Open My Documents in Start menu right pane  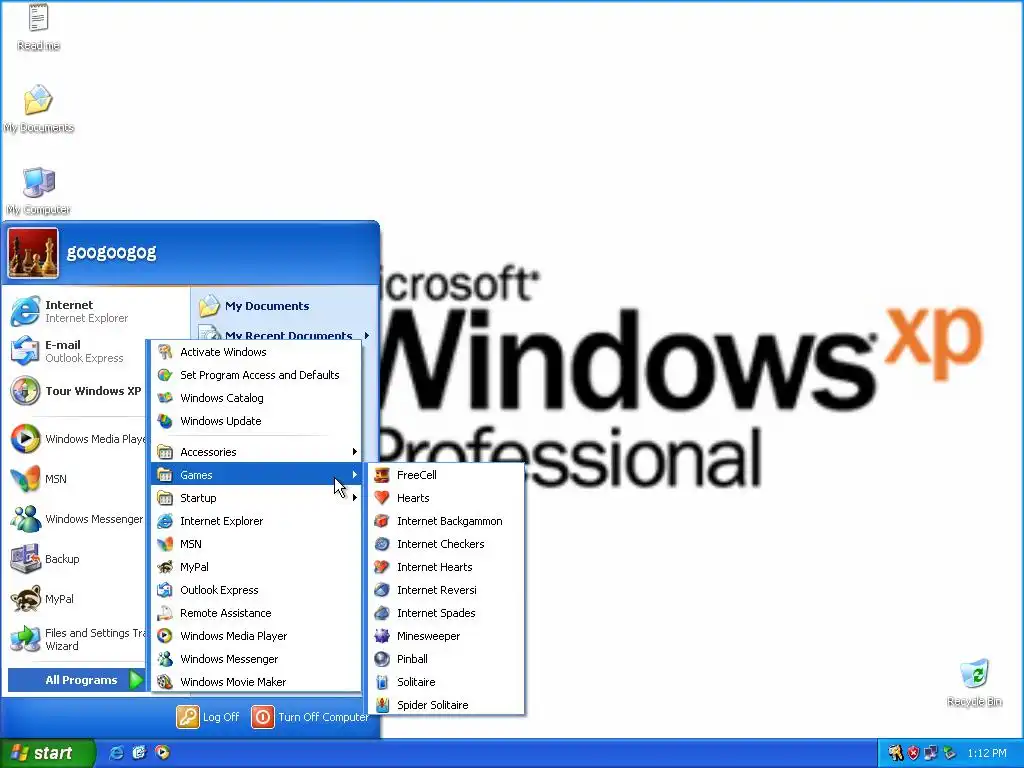tap(255, 306)
